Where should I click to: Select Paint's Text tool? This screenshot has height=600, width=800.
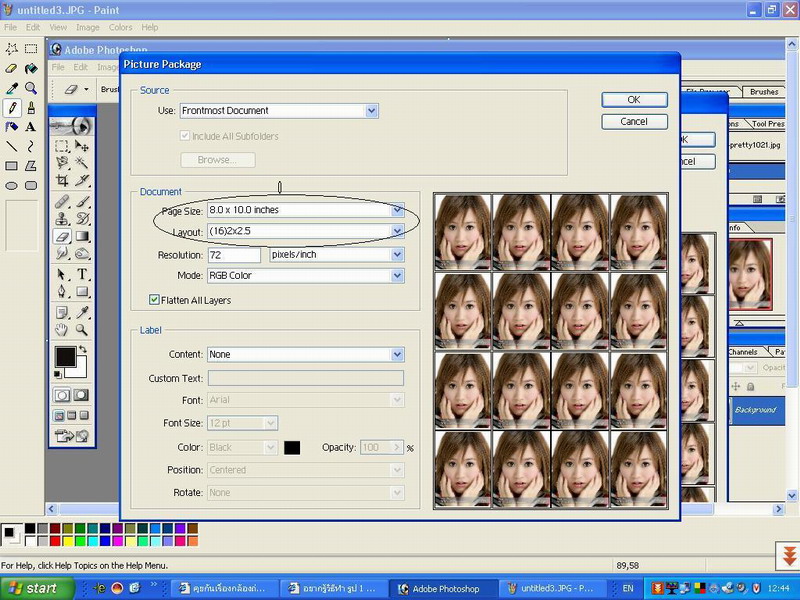pyautogui.click(x=31, y=127)
